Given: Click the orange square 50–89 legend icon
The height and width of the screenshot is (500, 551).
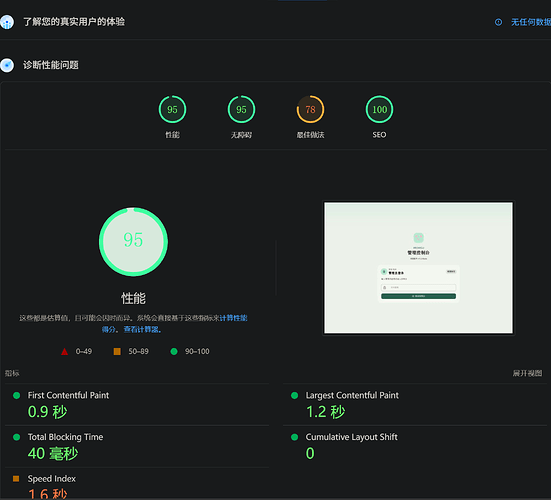Looking at the screenshot, I should (x=117, y=351).
